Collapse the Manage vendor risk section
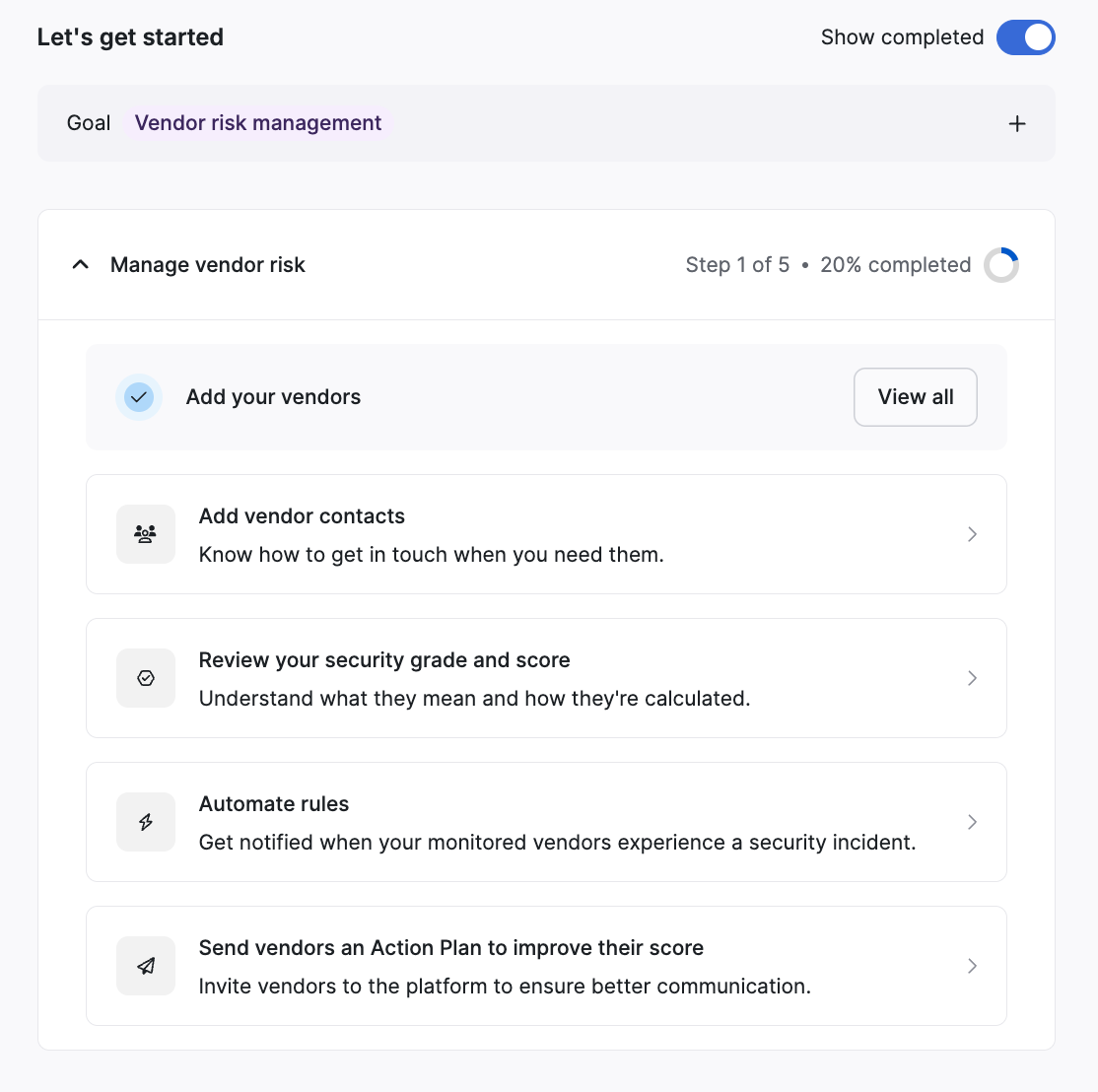The width and height of the screenshot is (1098, 1092). coord(81,264)
